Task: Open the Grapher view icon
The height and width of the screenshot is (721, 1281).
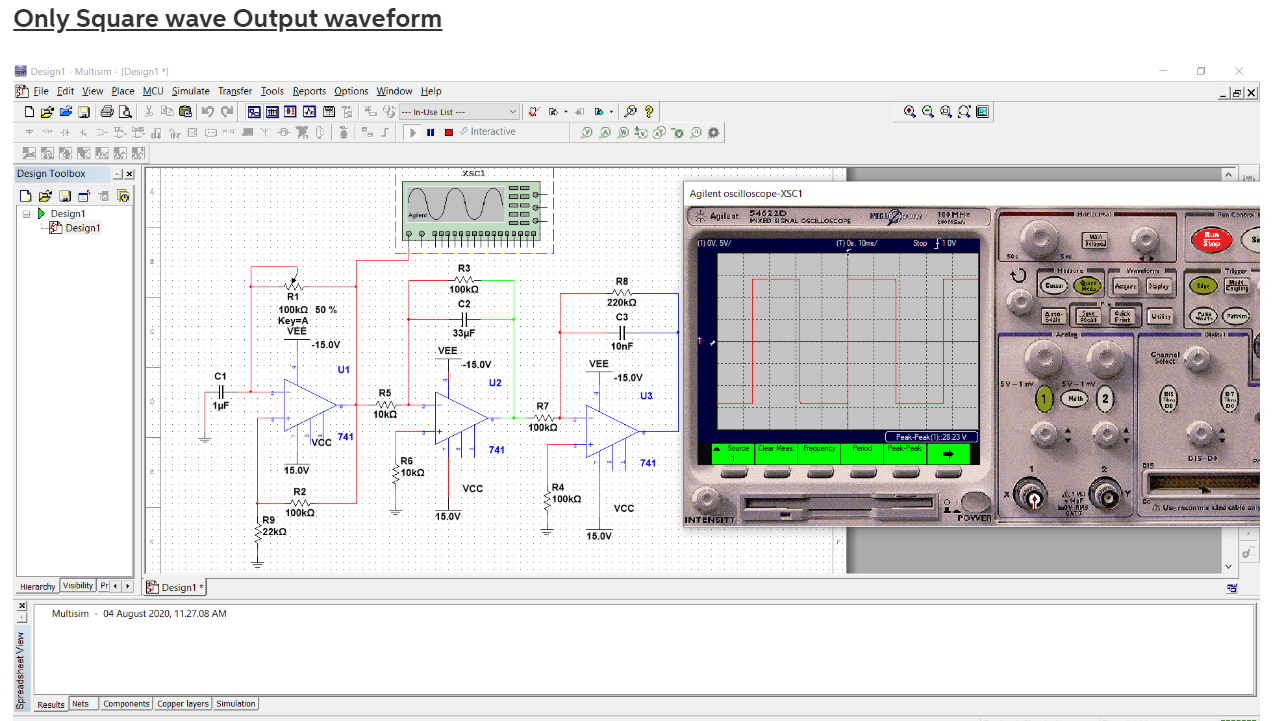Action: (x=309, y=112)
